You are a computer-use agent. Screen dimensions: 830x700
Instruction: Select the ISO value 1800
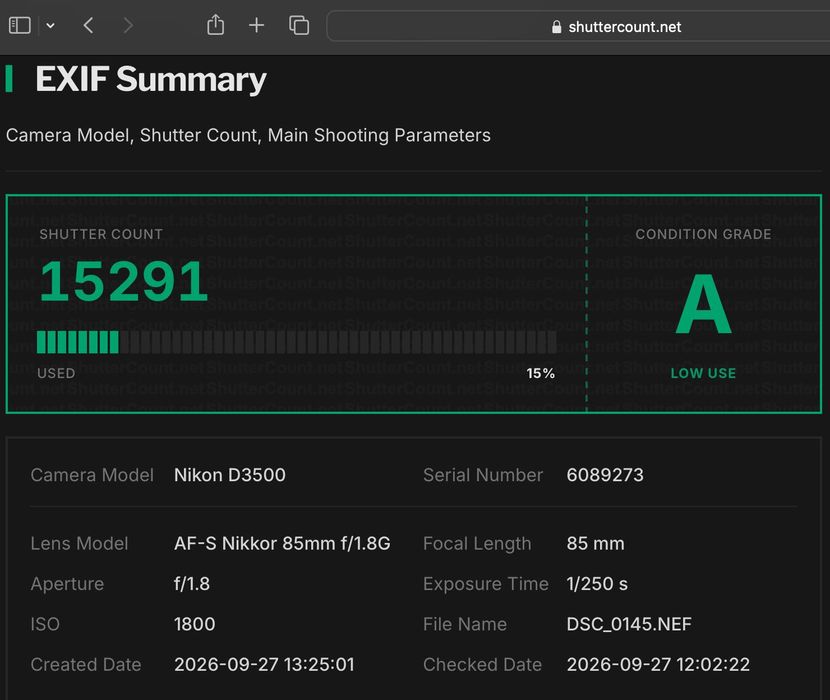(x=194, y=624)
